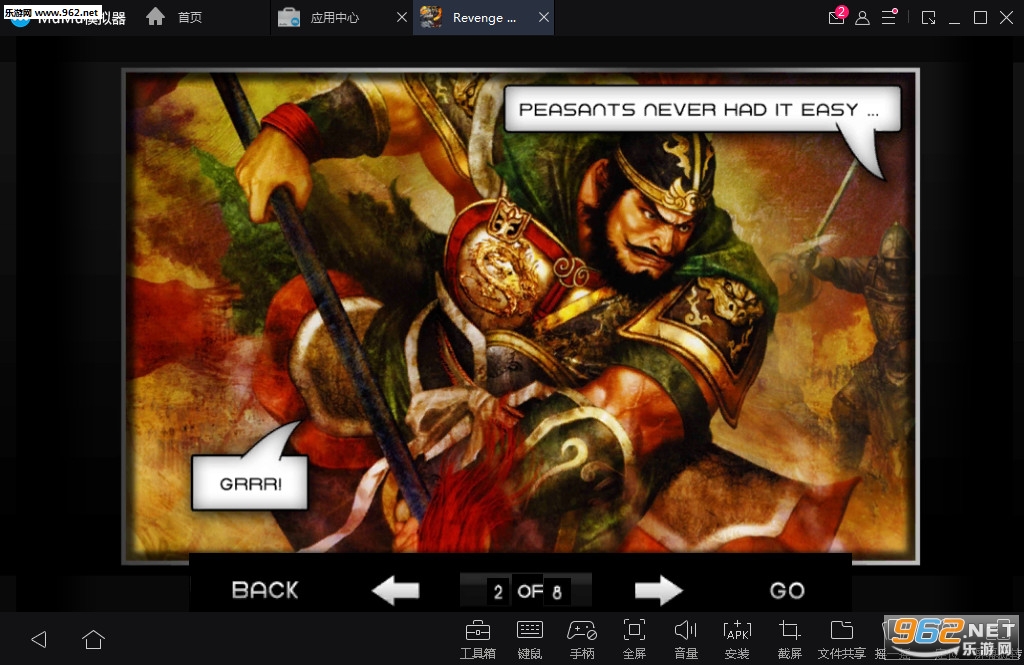
Task: Open the mail notifications icon
Action: point(836,17)
